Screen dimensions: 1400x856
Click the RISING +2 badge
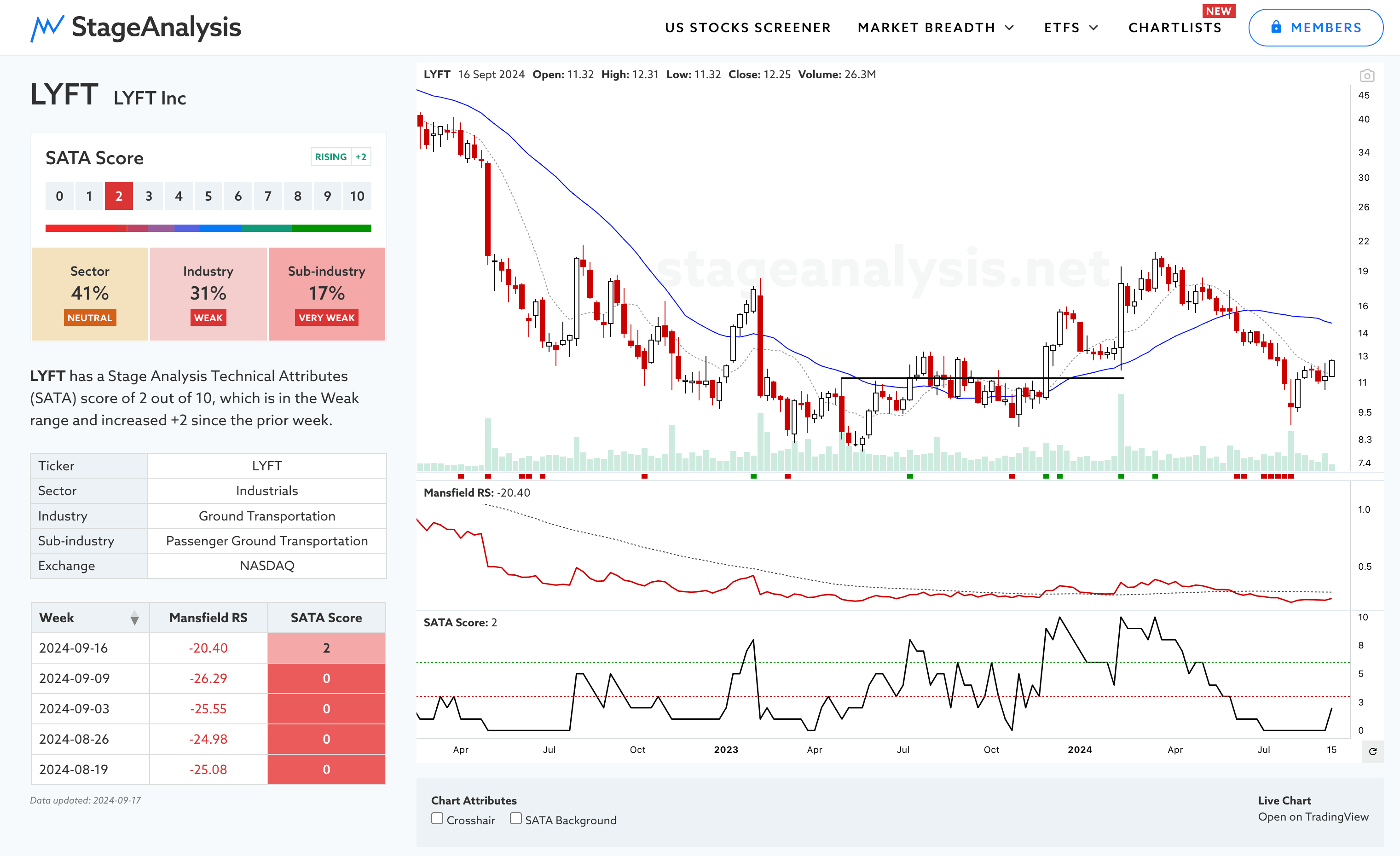pyautogui.click(x=341, y=157)
